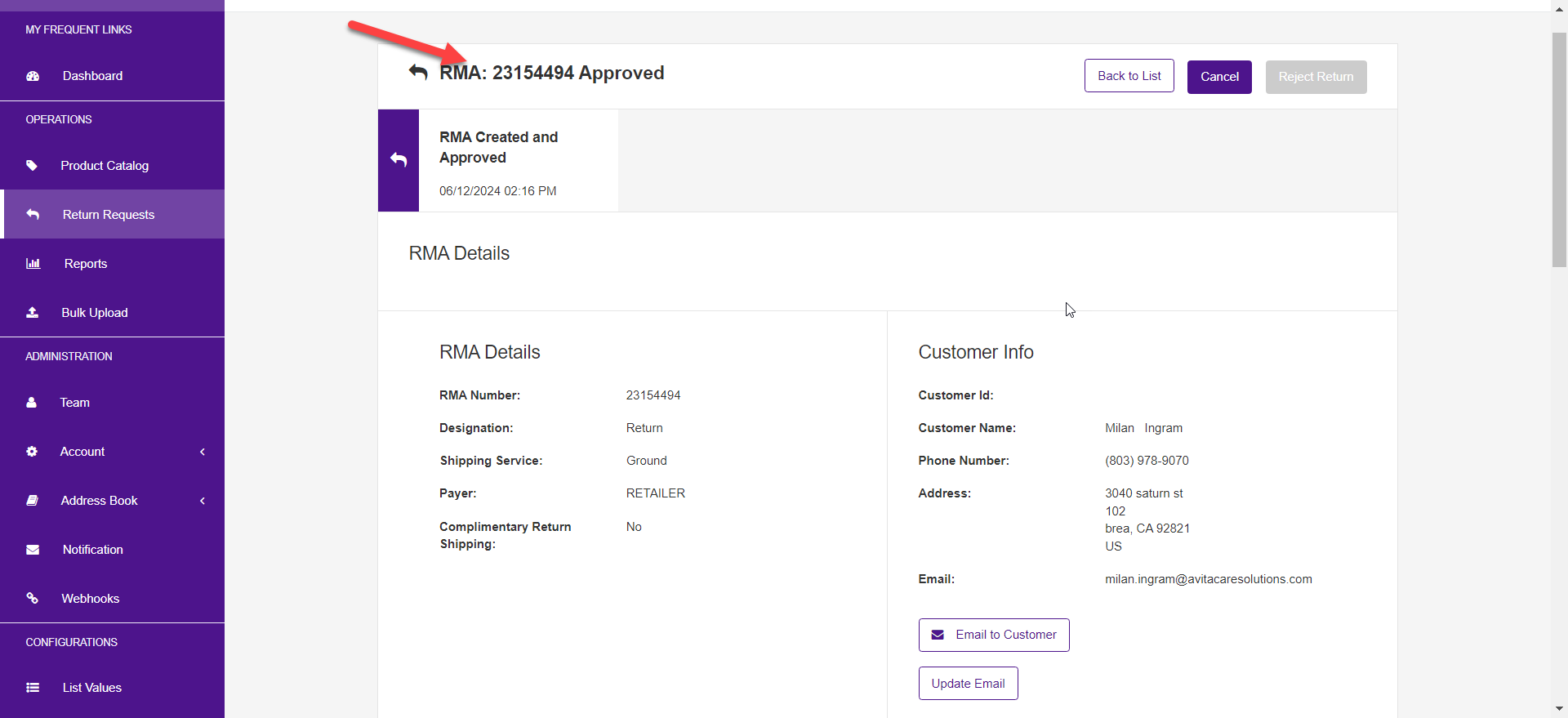
Task: Click the Product Catalog tag icon
Action: [x=32, y=165]
